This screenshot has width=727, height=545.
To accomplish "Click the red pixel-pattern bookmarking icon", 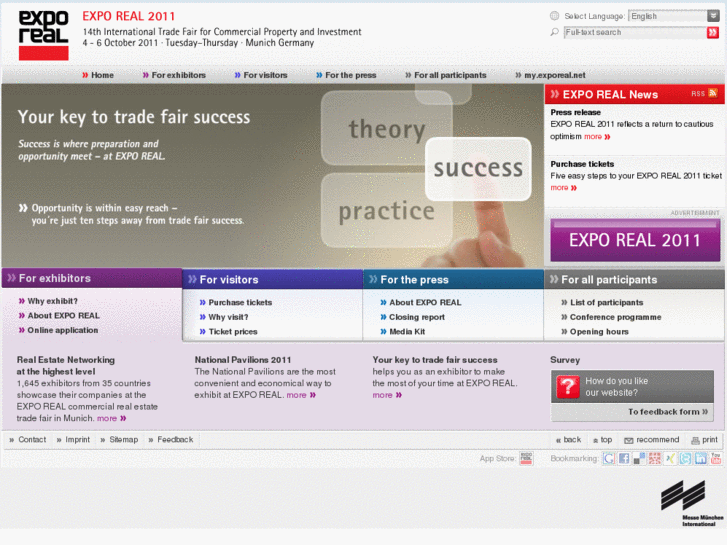I will point(655,459).
